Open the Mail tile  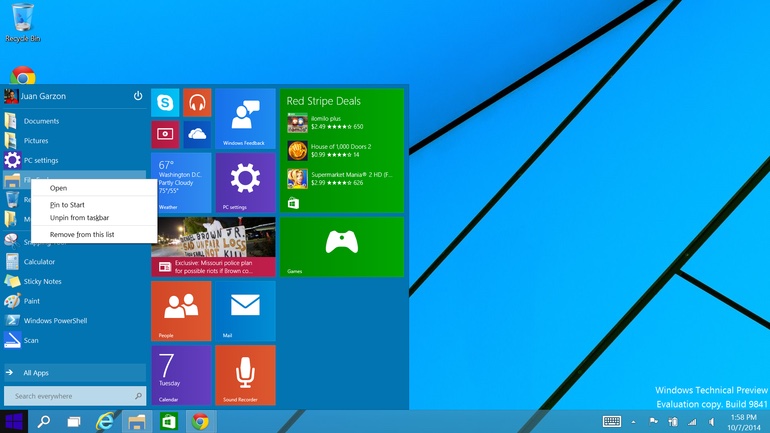pos(245,310)
